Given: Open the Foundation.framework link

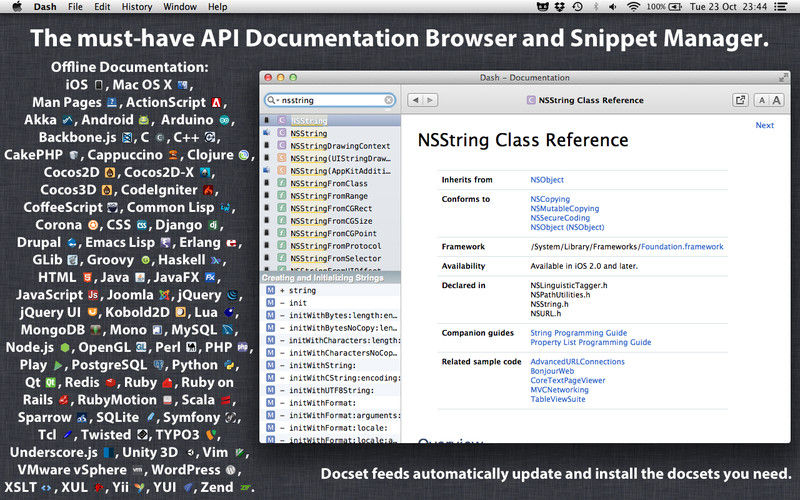Looking at the screenshot, I should point(682,246).
